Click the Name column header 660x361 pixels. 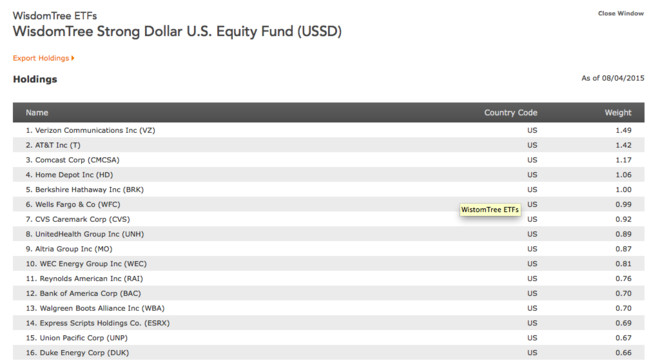coord(37,113)
